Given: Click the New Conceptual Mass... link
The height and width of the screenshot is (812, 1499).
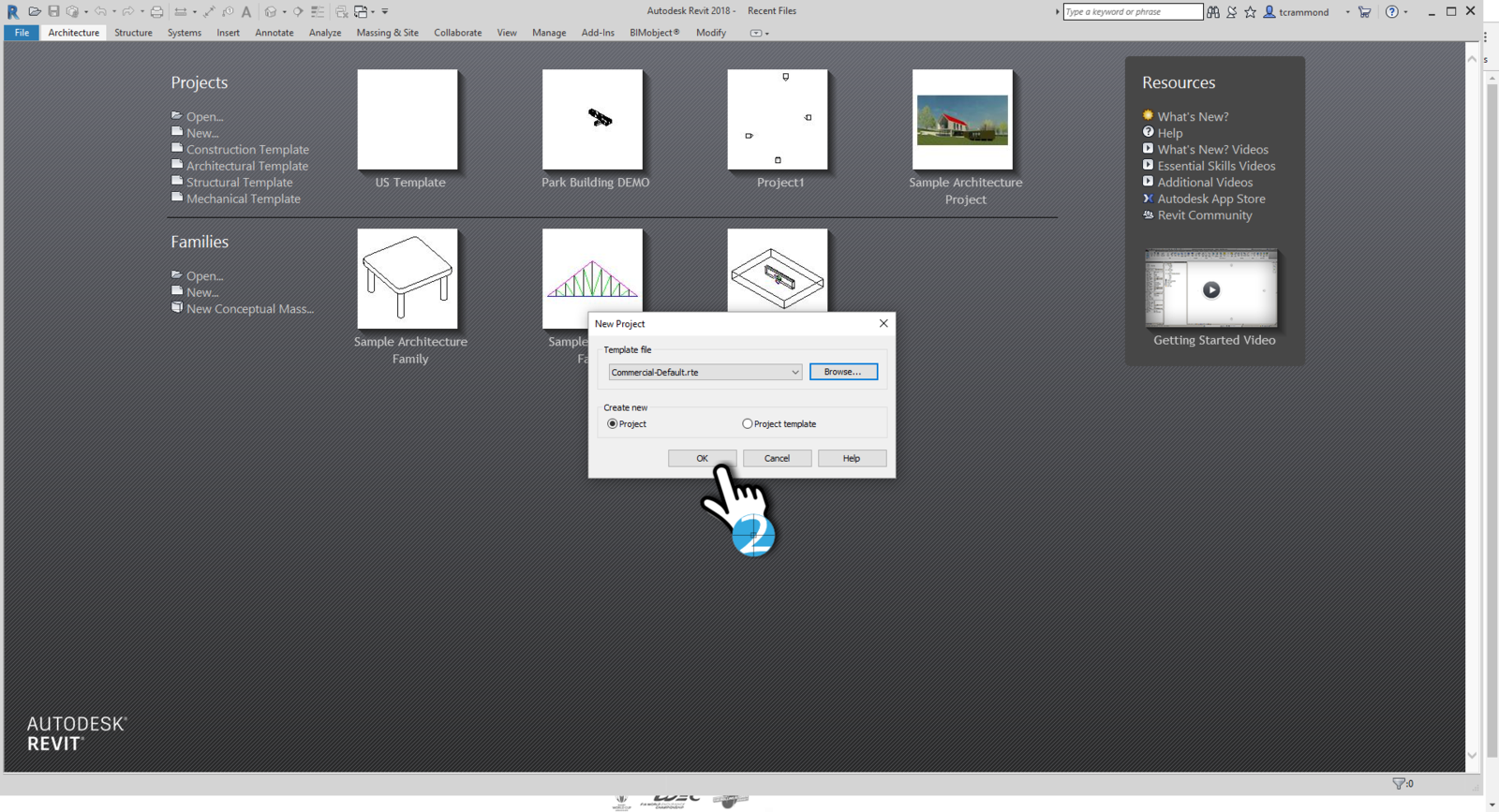Looking at the screenshot, I should [x=250, y=308].
